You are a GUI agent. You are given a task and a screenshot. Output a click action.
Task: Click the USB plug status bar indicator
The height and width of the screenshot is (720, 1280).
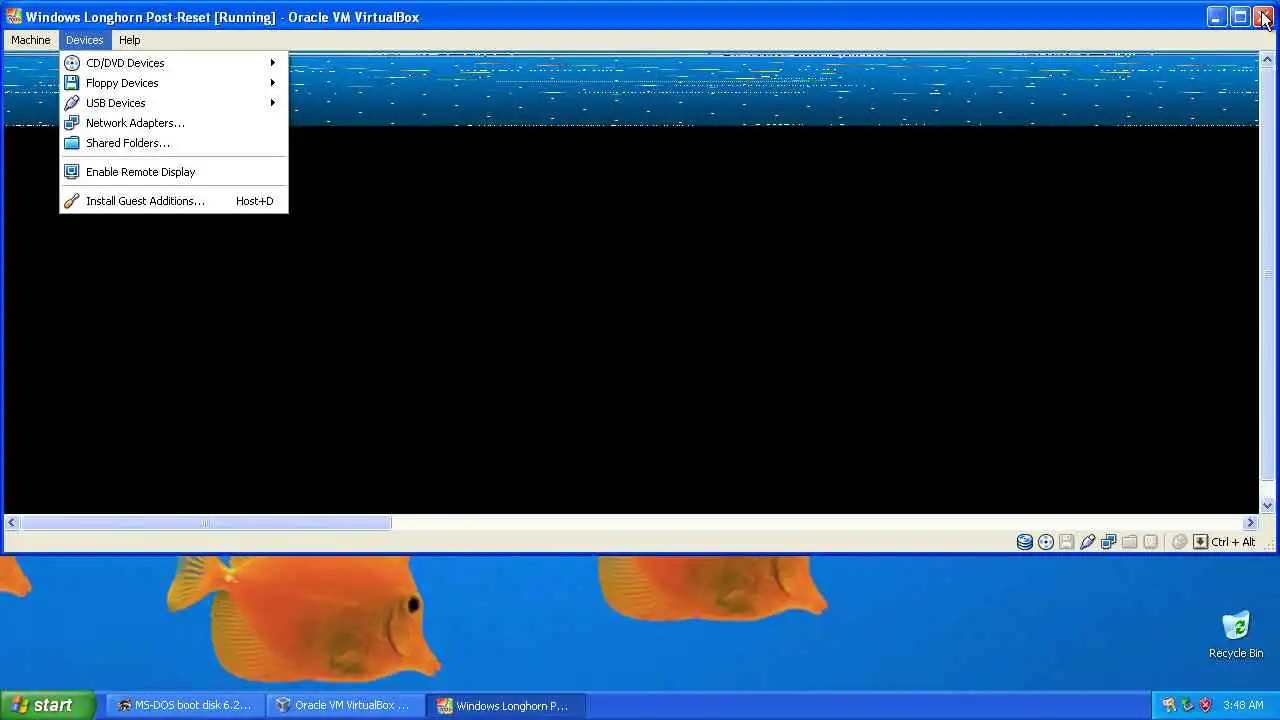(1088, 542)
